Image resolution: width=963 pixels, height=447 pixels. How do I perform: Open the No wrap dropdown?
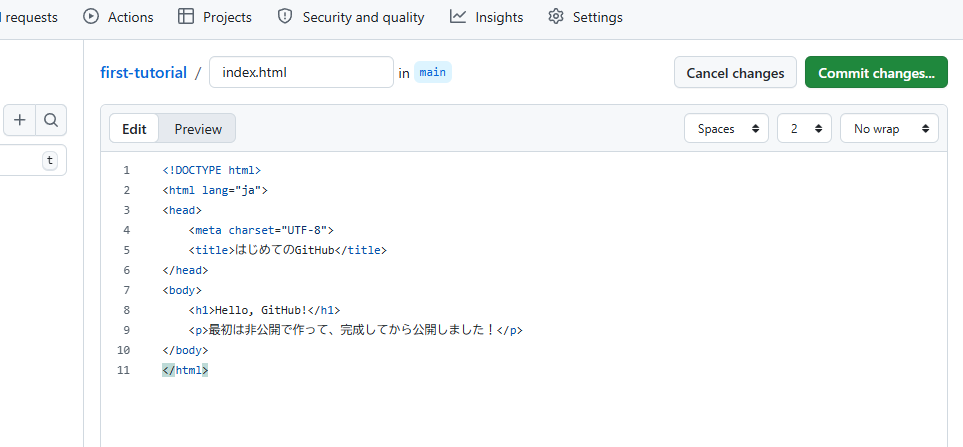pos(889,129)
